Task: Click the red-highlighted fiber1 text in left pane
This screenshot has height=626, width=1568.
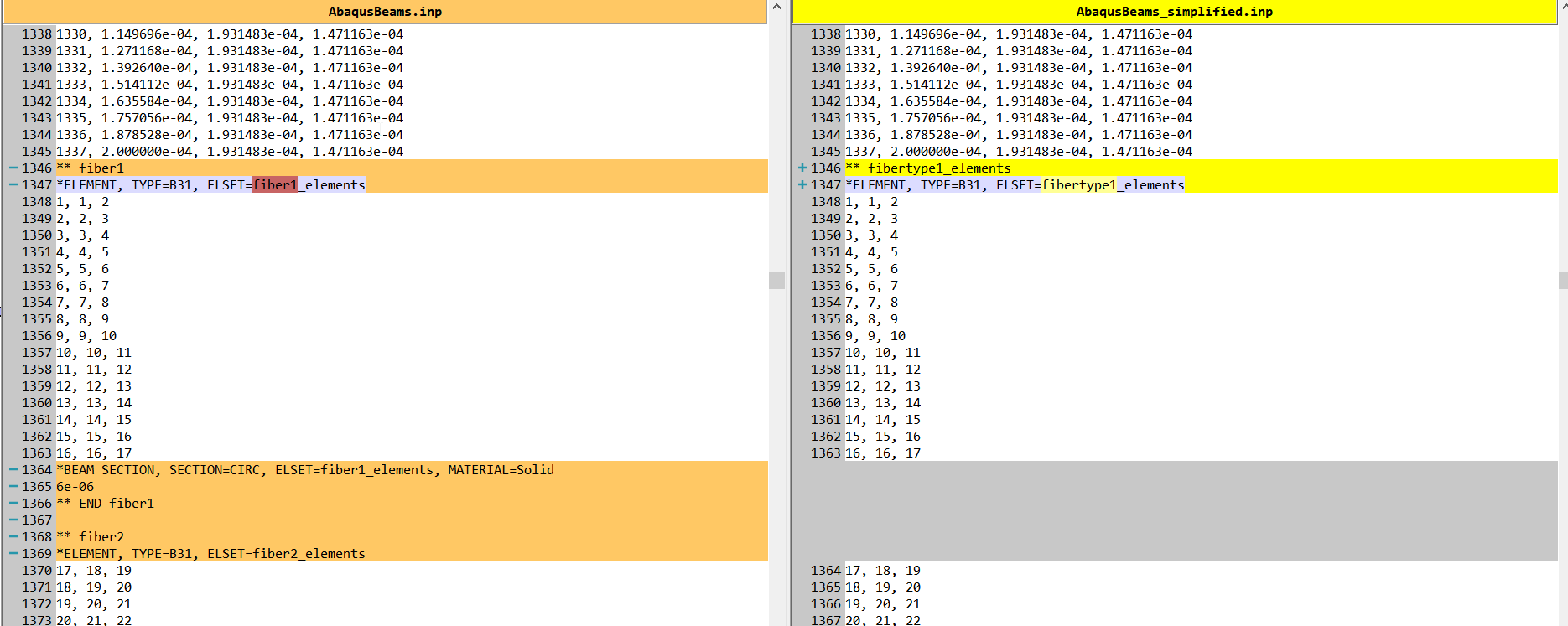Action: [x=275, y=185]
